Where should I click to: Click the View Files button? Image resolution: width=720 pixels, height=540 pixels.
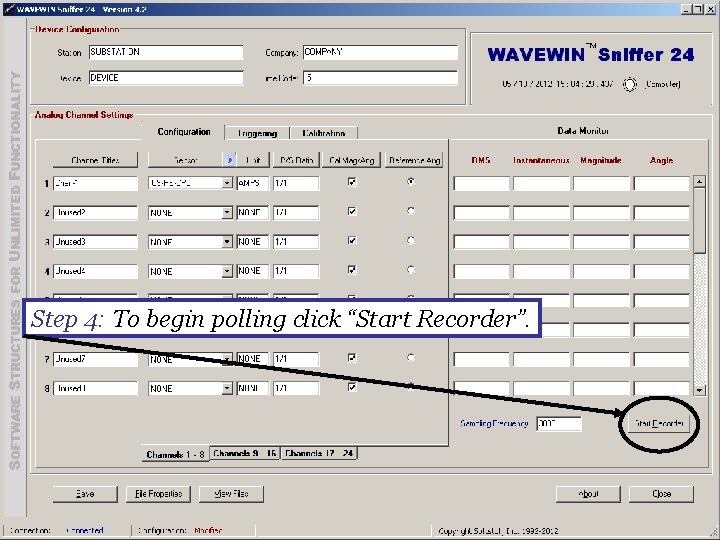231,494
